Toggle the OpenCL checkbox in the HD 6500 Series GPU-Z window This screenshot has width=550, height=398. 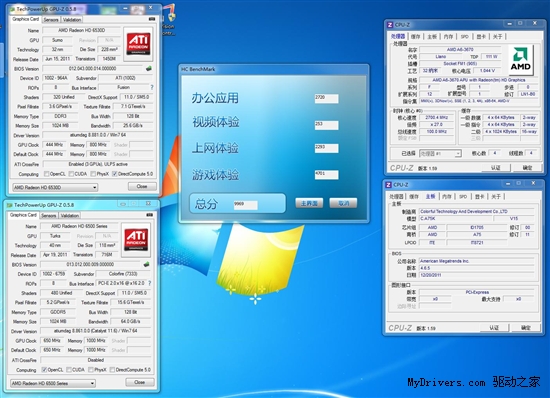coord(44,370)
